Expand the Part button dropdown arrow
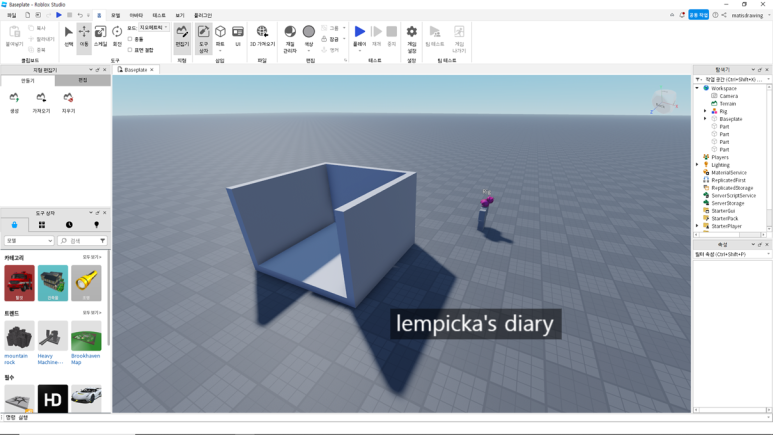Screen dimensions: 773x435 220,51
